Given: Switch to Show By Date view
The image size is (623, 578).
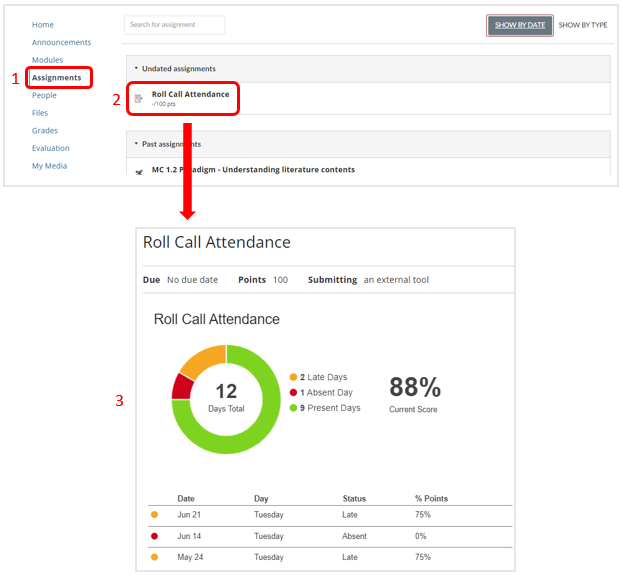Looking at the screenshot, I should [x=520, y=25].
